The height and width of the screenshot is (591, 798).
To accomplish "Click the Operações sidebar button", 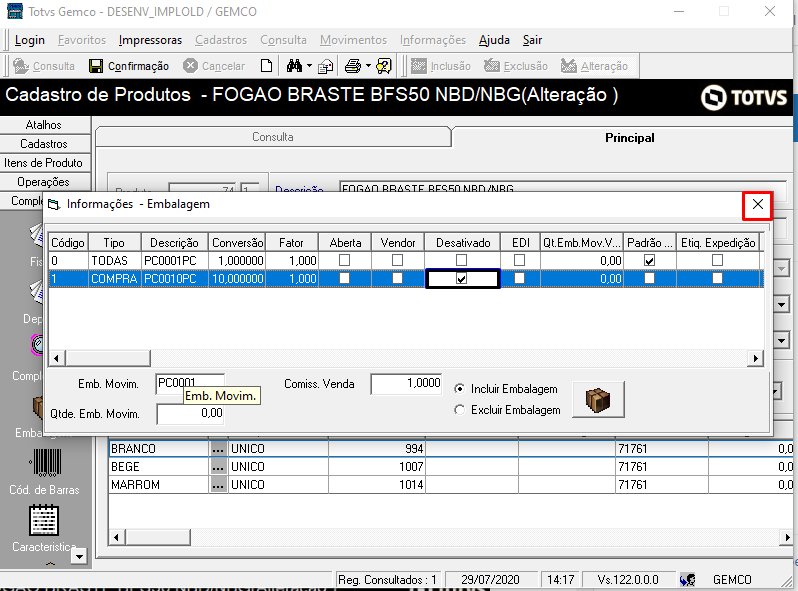I will click(x=45, y=182).
